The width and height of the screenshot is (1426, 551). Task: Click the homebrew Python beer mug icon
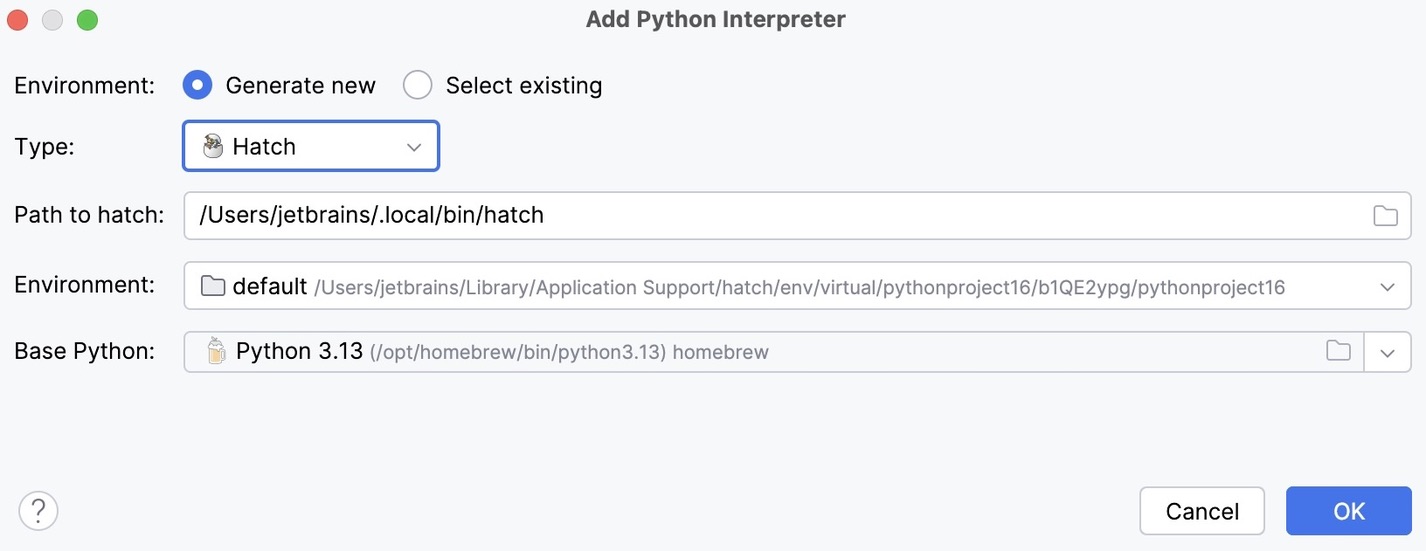pyautogui.click(x=215, y=352)
